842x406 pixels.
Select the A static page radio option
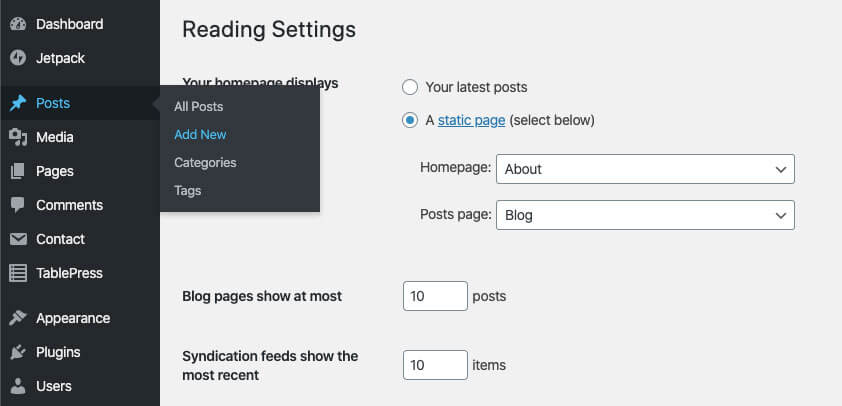tap(410, 120)
